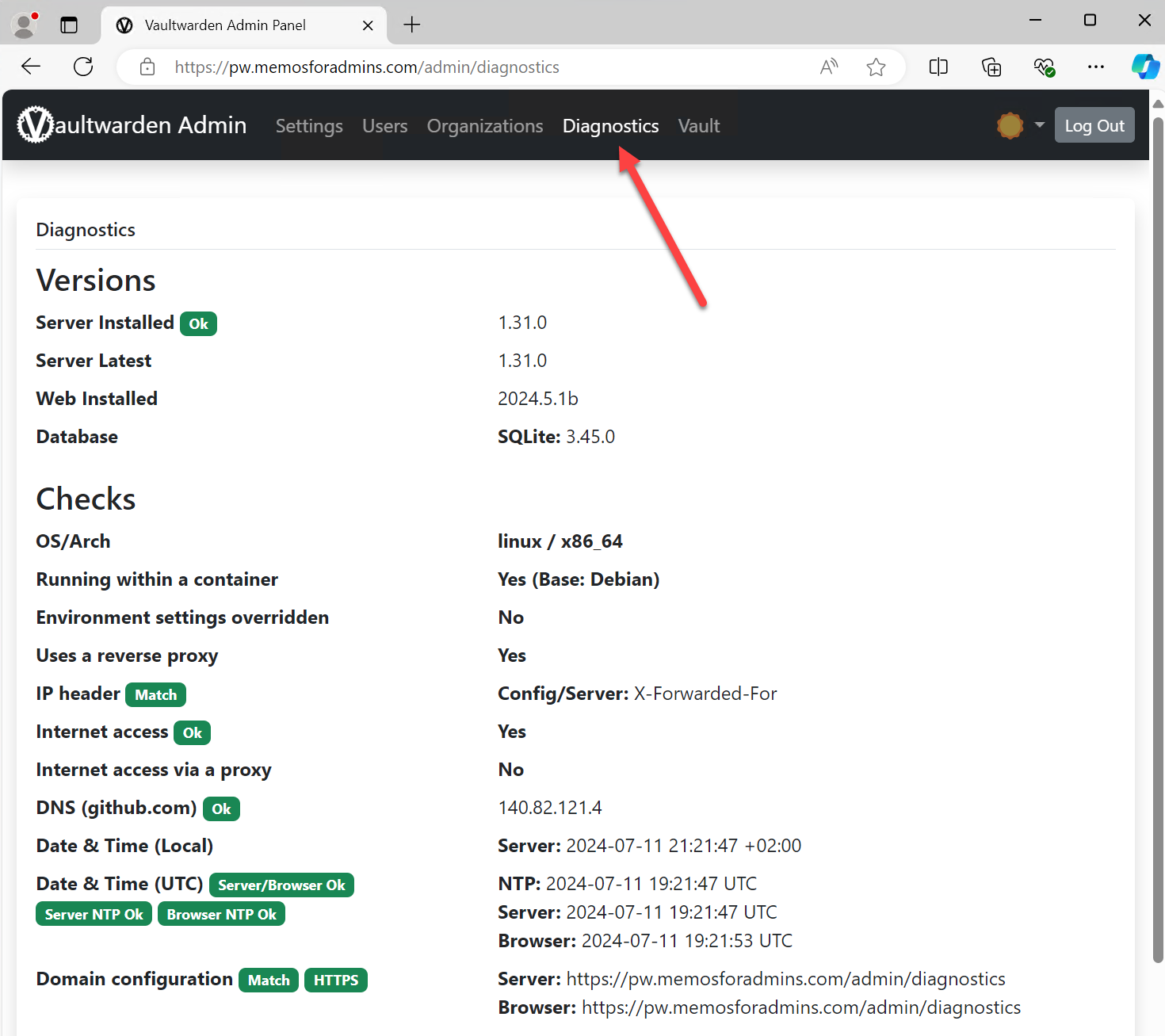
Task: Add page to favorites with star icon
Action: click(876, 67)
